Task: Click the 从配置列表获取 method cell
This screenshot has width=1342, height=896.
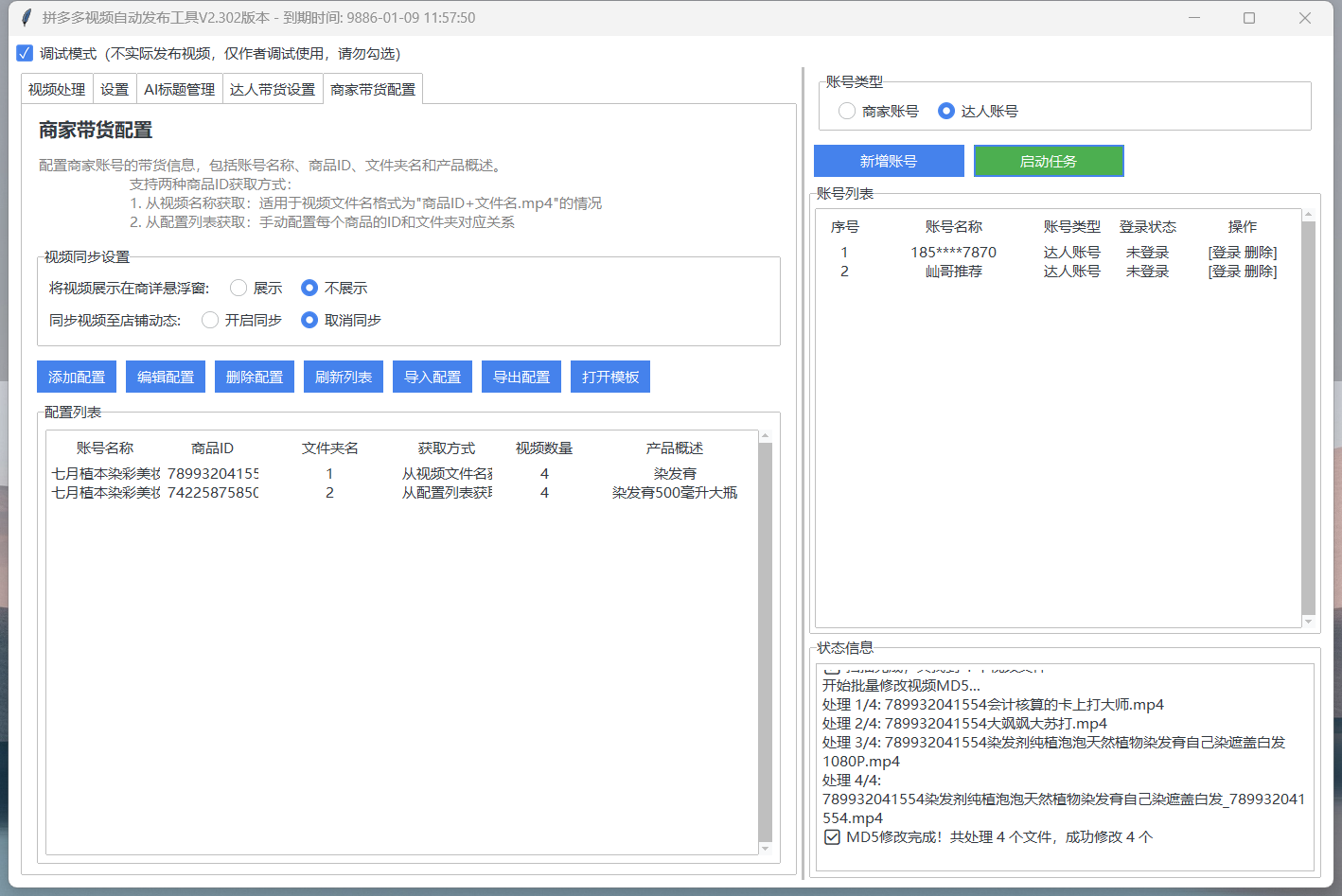Action: 447,492
